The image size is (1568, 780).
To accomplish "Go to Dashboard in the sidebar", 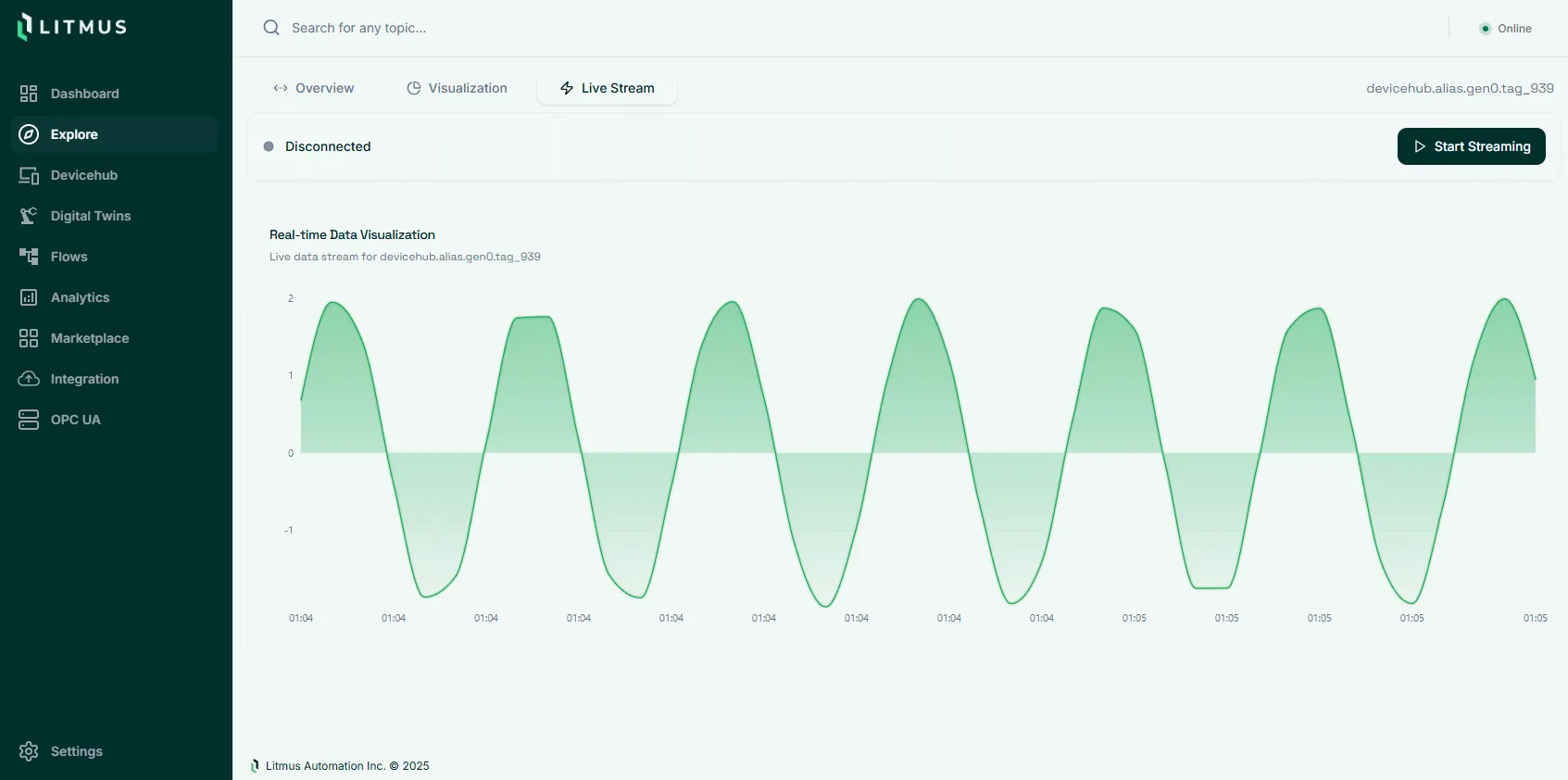I will click(114, 94).
